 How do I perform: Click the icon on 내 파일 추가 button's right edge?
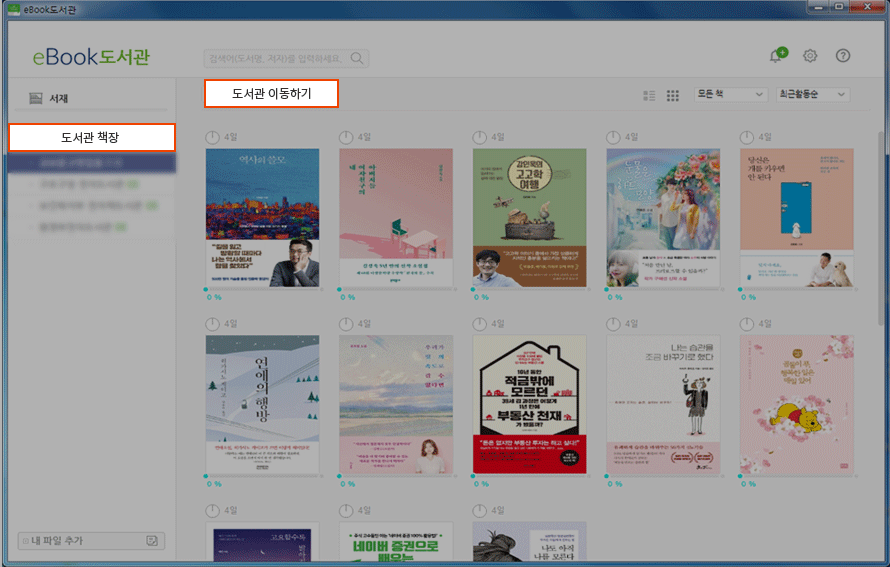151,541
